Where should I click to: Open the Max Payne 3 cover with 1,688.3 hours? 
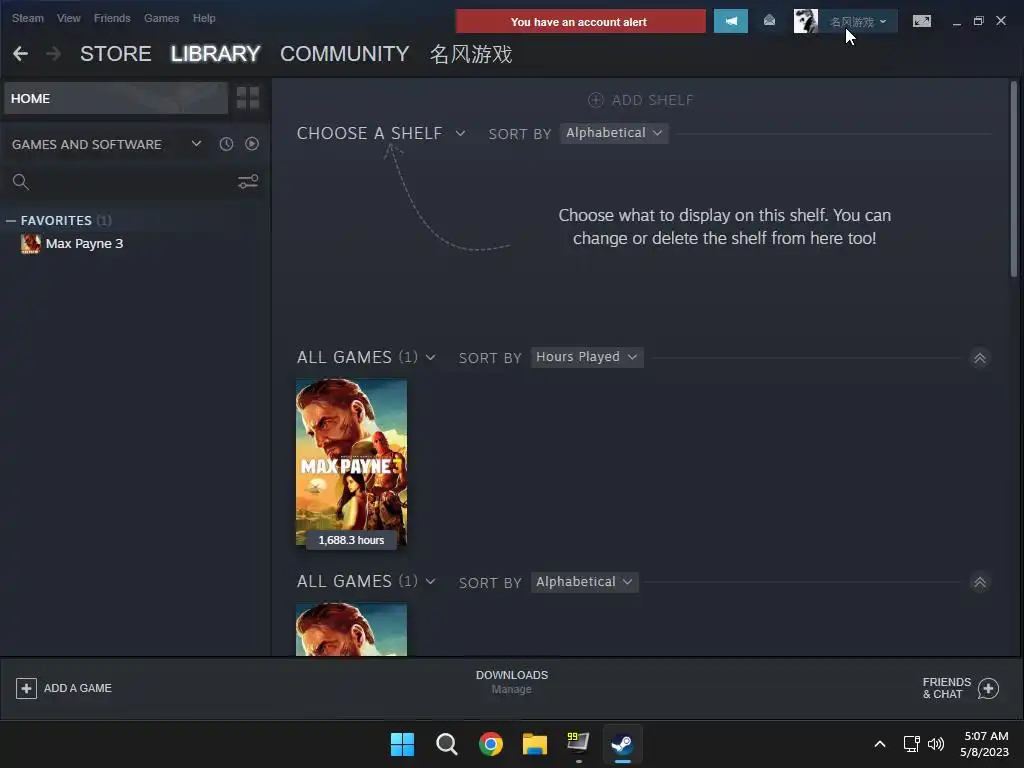351,463
